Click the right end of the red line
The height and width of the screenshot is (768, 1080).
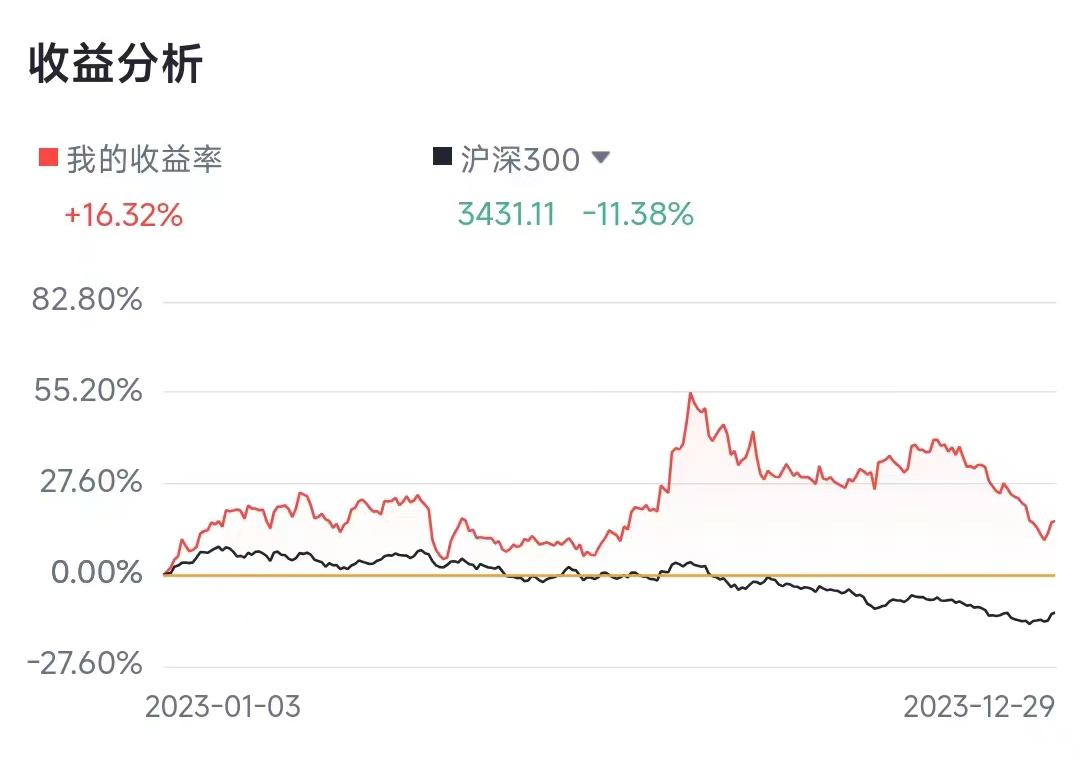pos(1054,521)
